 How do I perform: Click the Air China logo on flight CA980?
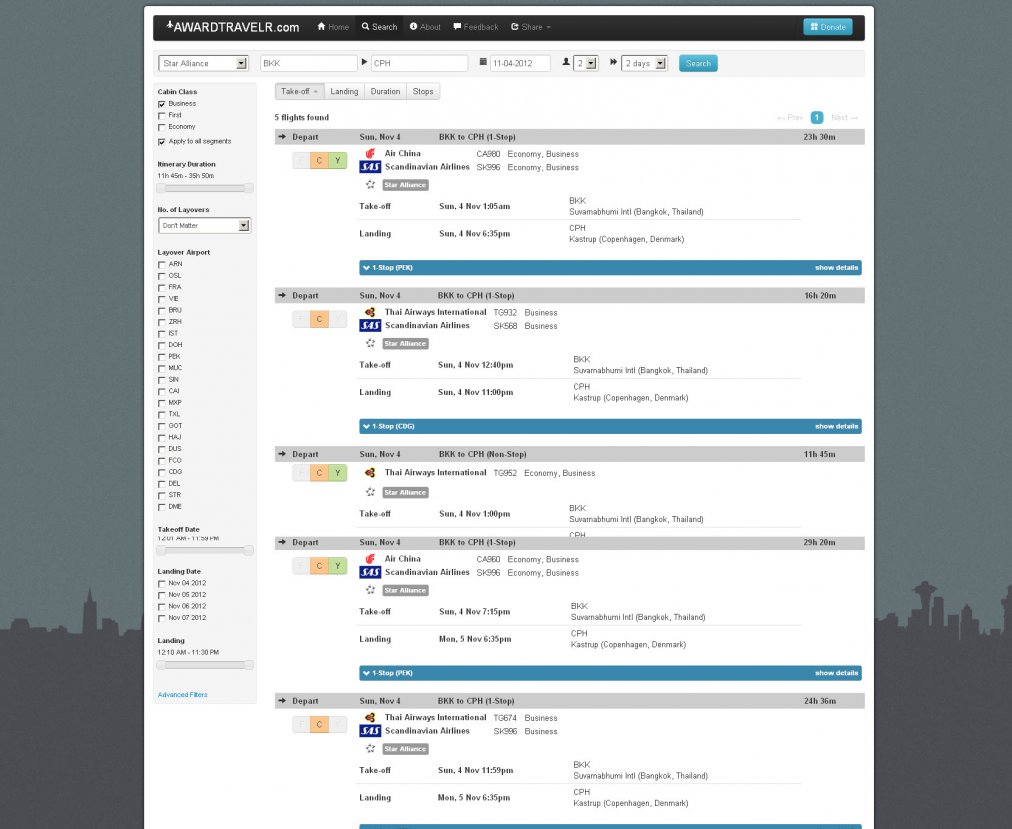(x=370, y=153)
